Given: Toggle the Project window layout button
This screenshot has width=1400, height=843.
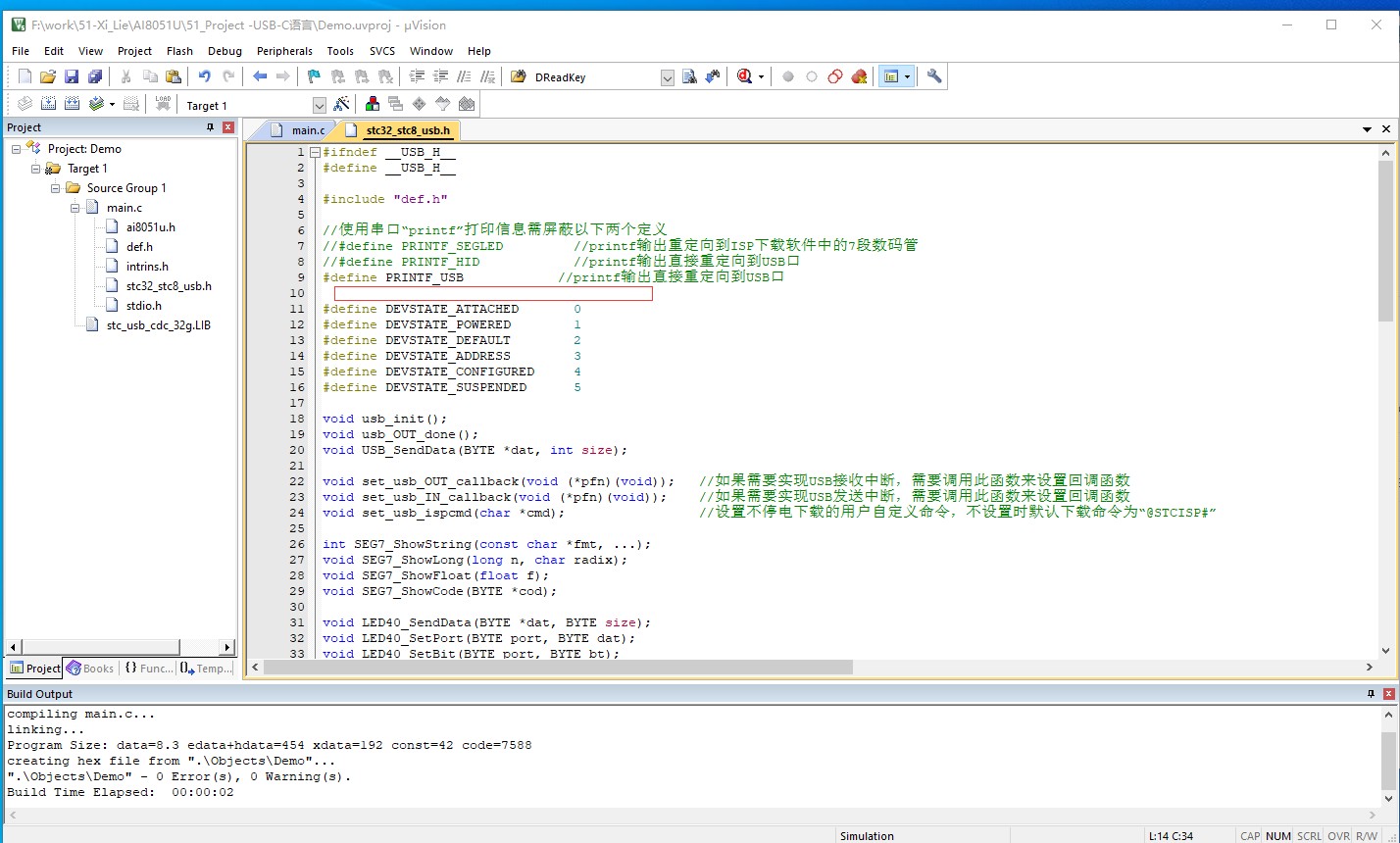Looking at the screenshot, I should point(890,76).
